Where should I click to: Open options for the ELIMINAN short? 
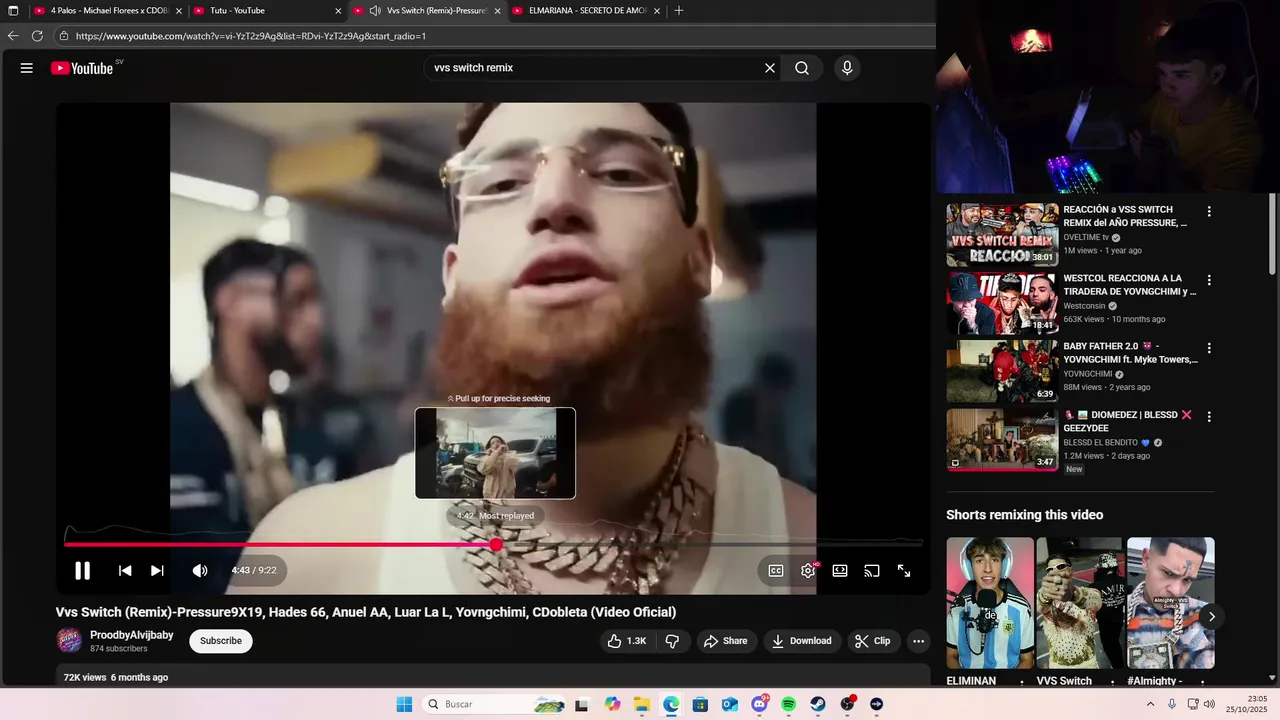[1022, 682]
